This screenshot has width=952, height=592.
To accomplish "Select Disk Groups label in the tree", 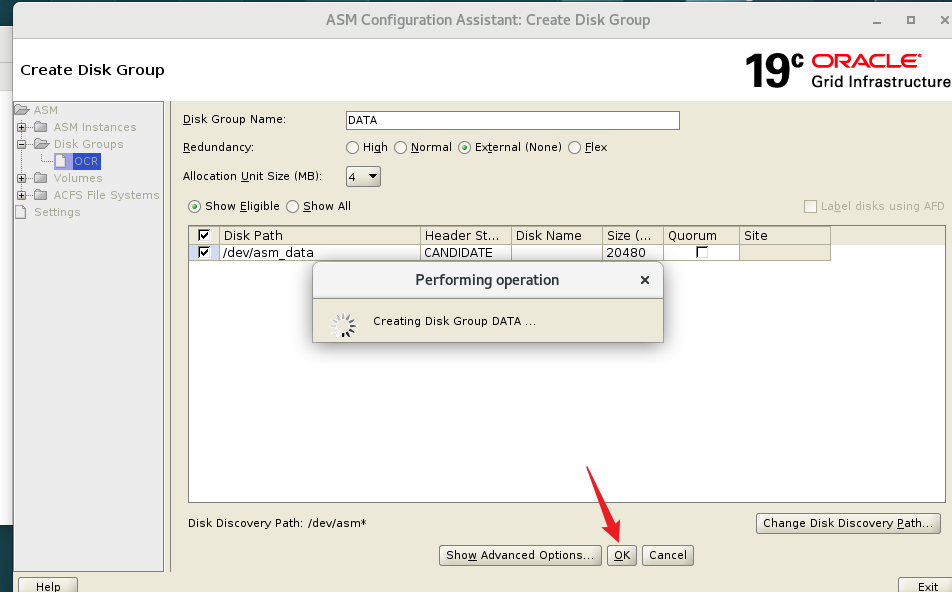I will [x=89, y=144].
